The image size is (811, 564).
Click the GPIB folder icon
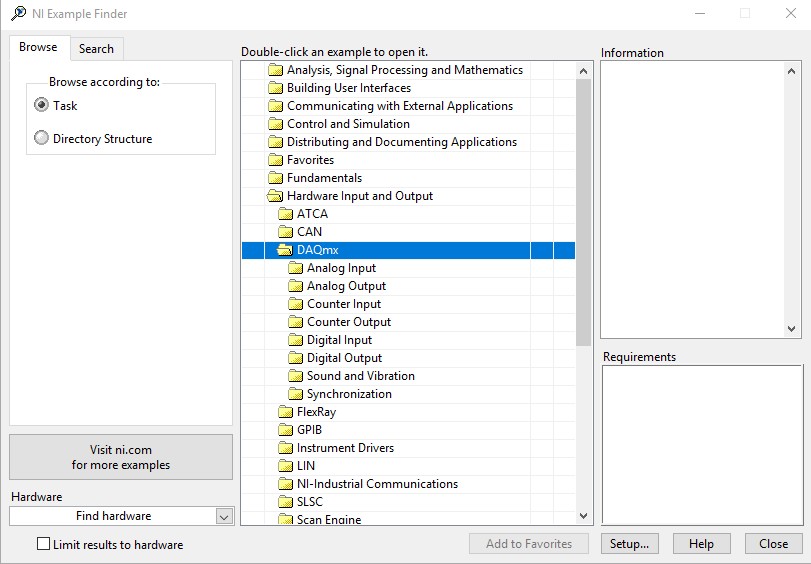tap(286, 430)
